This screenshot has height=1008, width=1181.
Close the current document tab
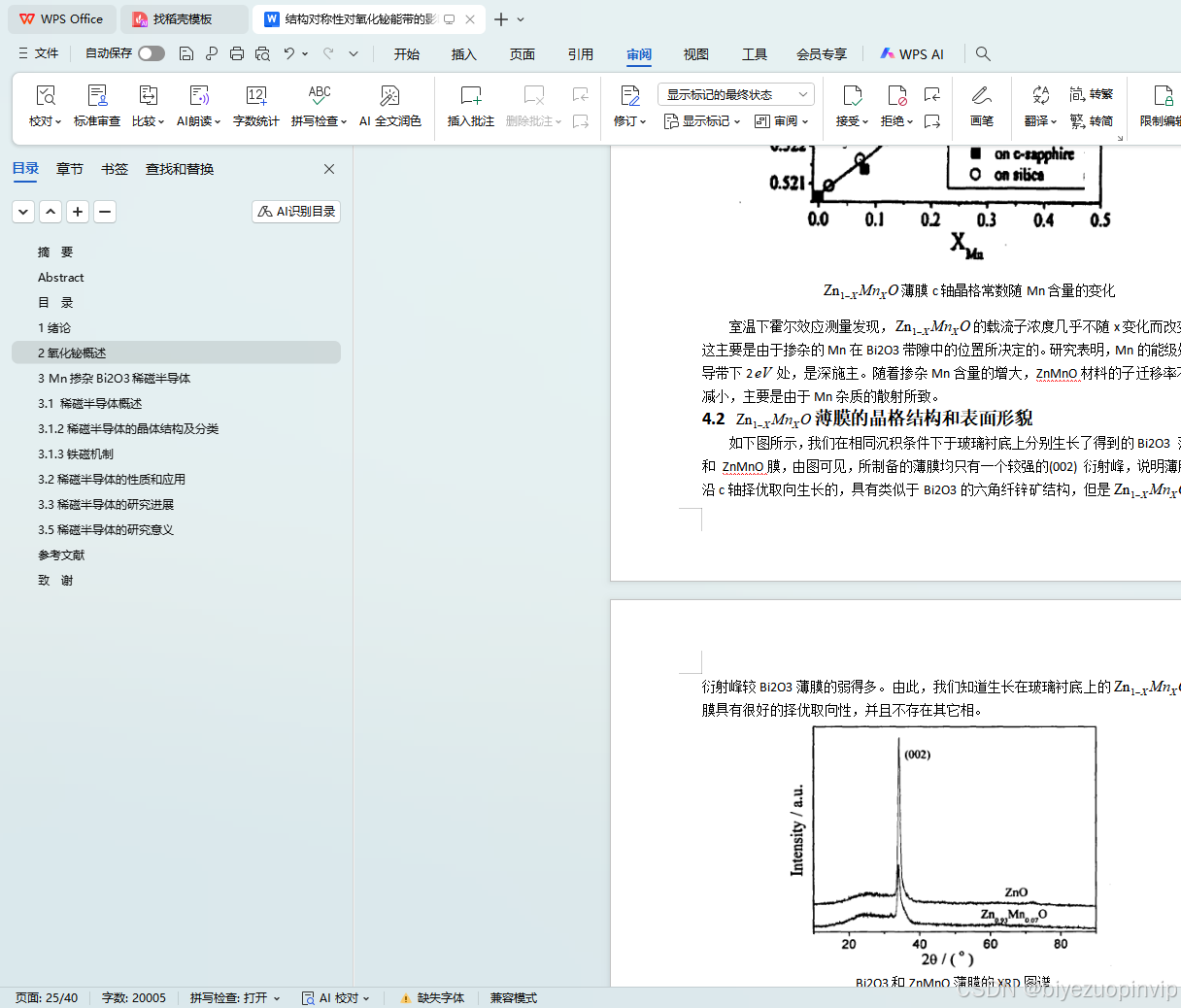click(x=470, y=19)
